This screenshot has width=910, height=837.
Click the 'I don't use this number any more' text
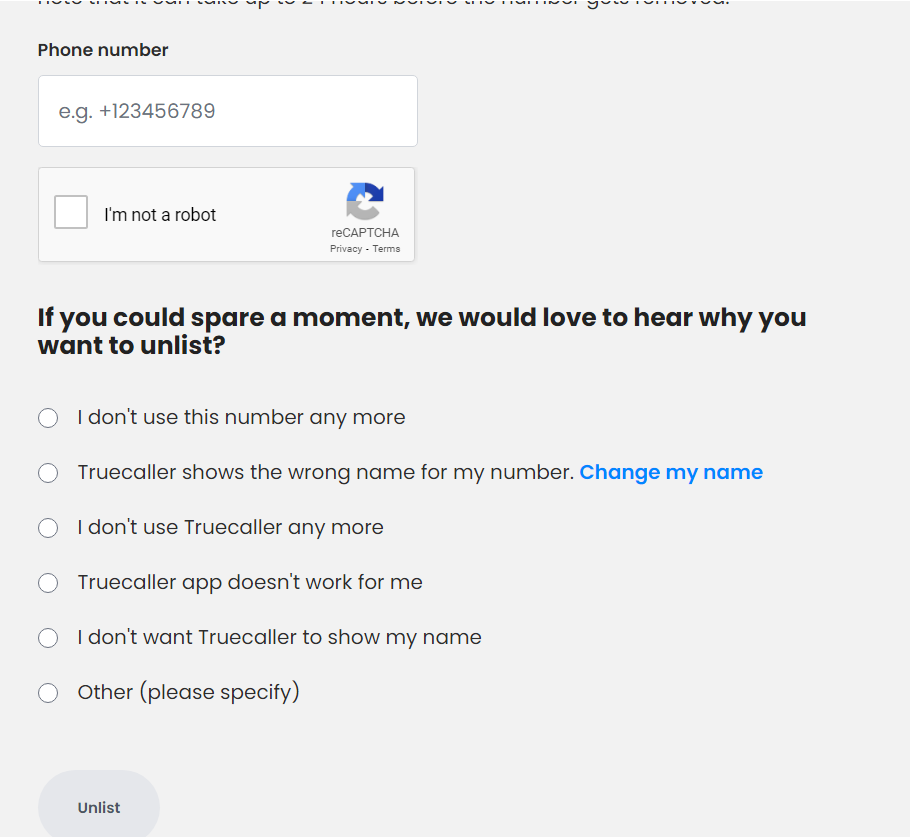(241, 417)
